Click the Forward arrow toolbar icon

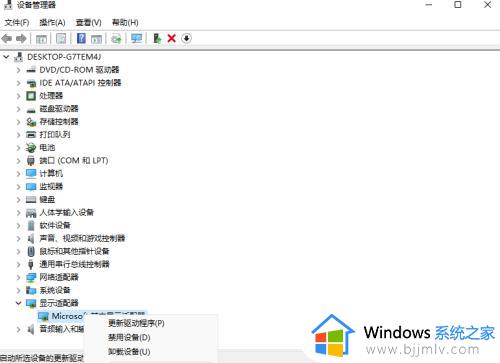point(21,39)
